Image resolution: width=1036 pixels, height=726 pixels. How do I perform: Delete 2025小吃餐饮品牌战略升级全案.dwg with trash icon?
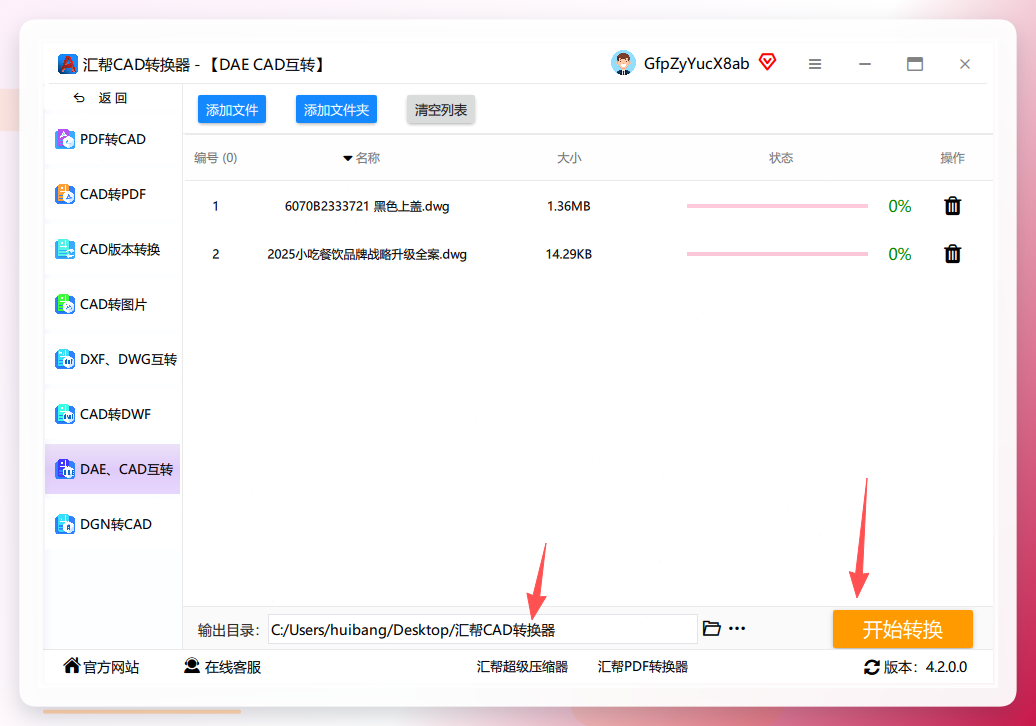(952, 254)
